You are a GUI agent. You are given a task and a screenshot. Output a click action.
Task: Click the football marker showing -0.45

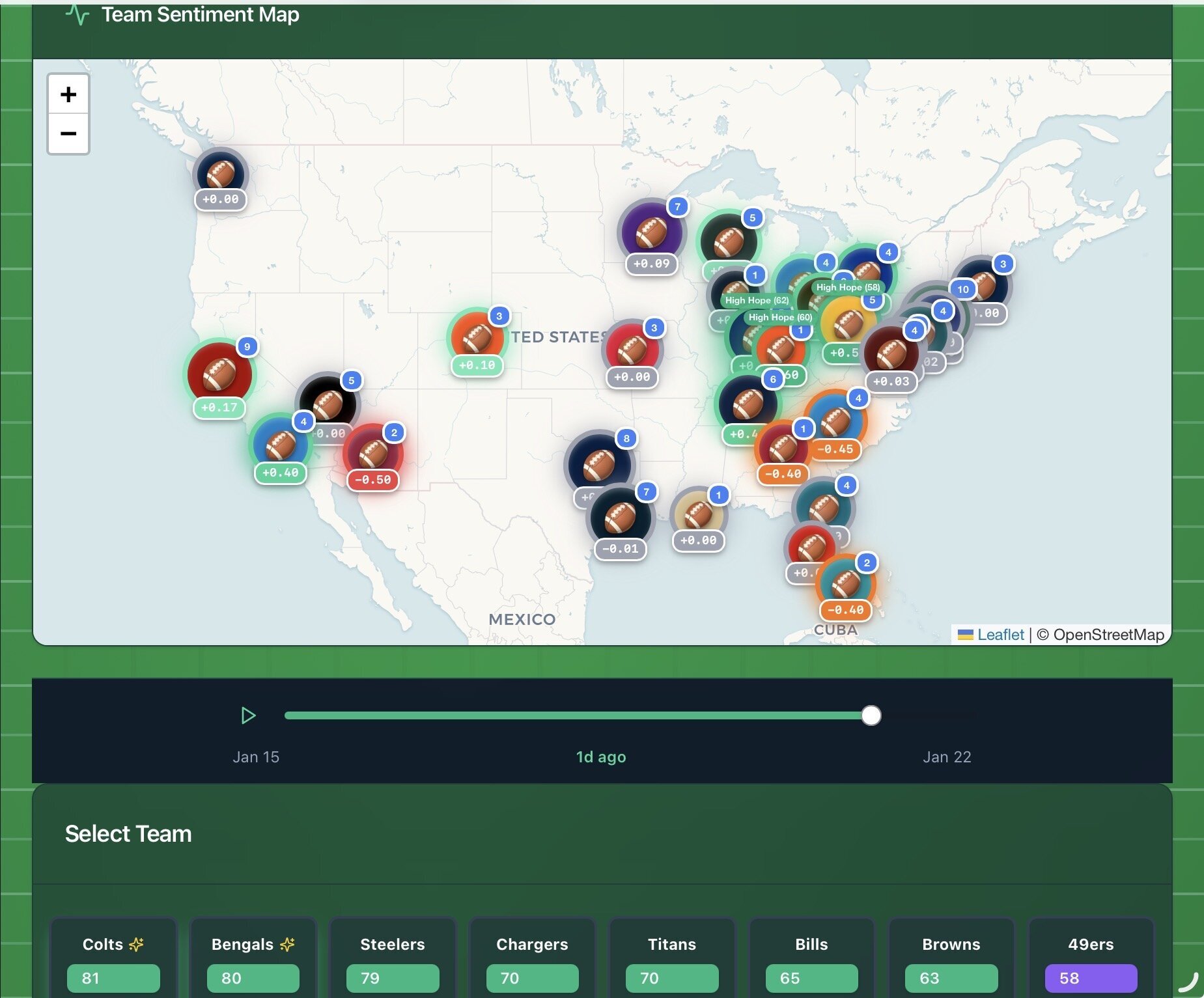[835, 422]
